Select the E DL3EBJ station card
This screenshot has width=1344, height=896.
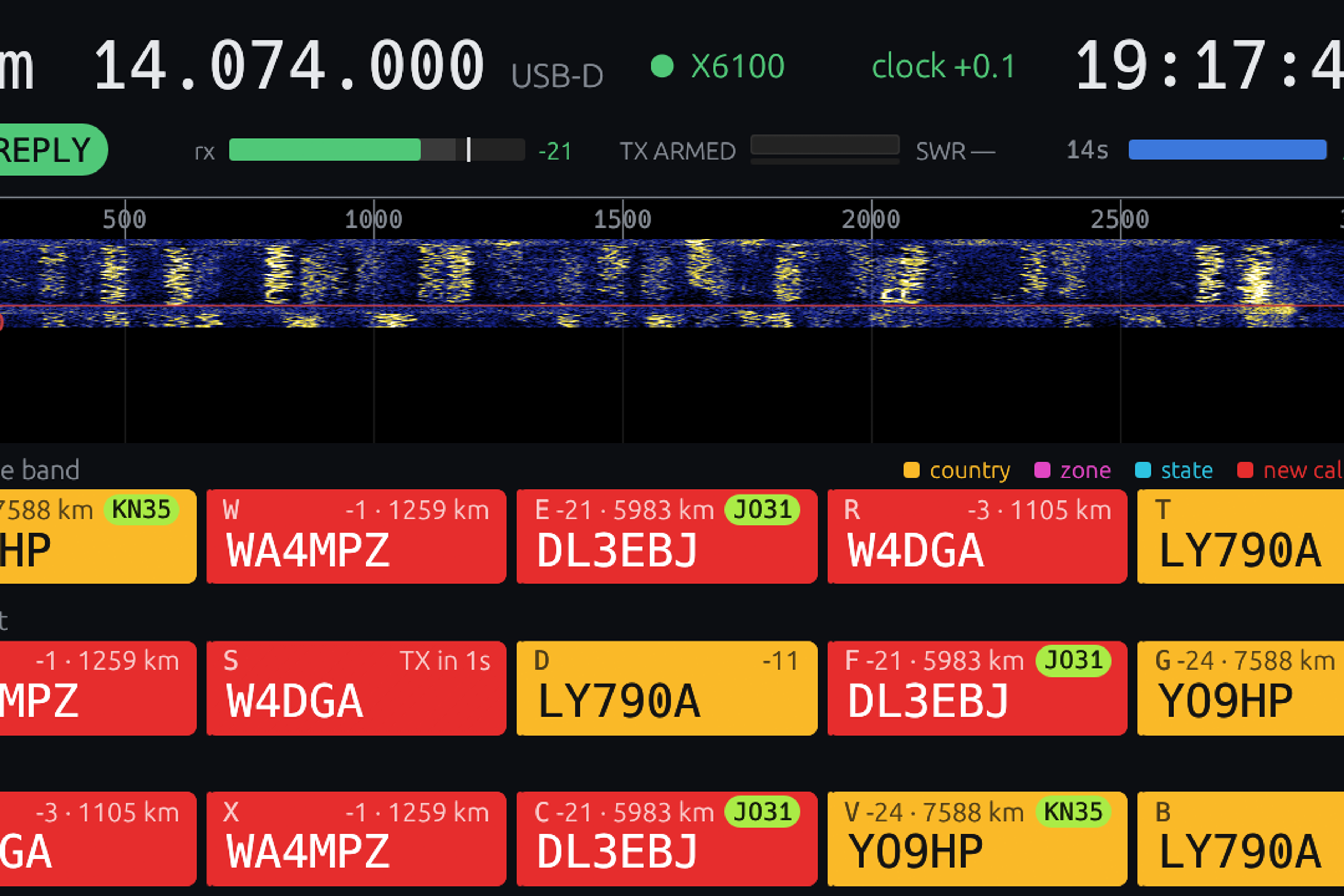pyautogui.click(x=667, y=537)
